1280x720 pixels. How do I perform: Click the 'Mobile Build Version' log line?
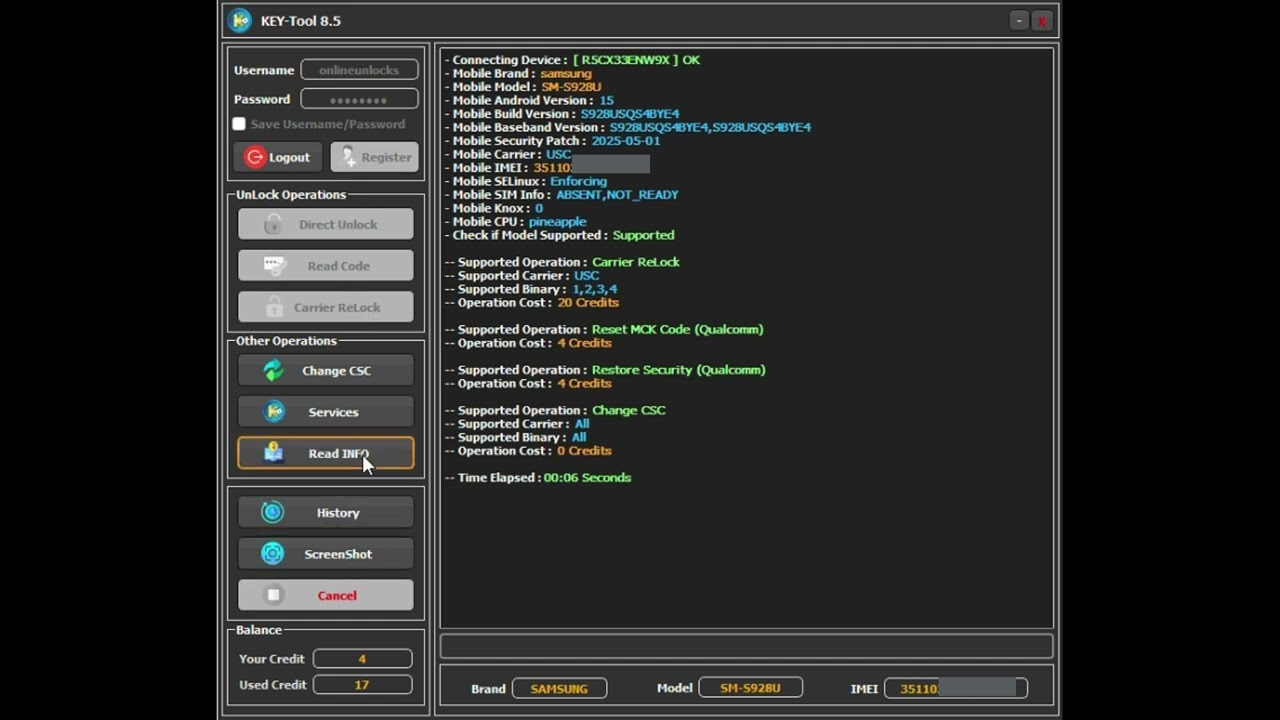point(562,114)
